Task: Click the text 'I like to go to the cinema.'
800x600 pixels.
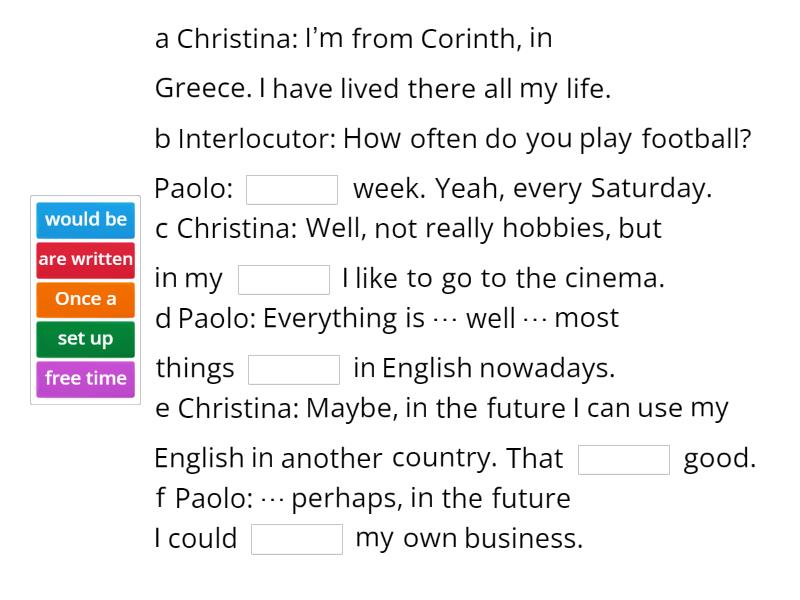Action: point(503,279)
